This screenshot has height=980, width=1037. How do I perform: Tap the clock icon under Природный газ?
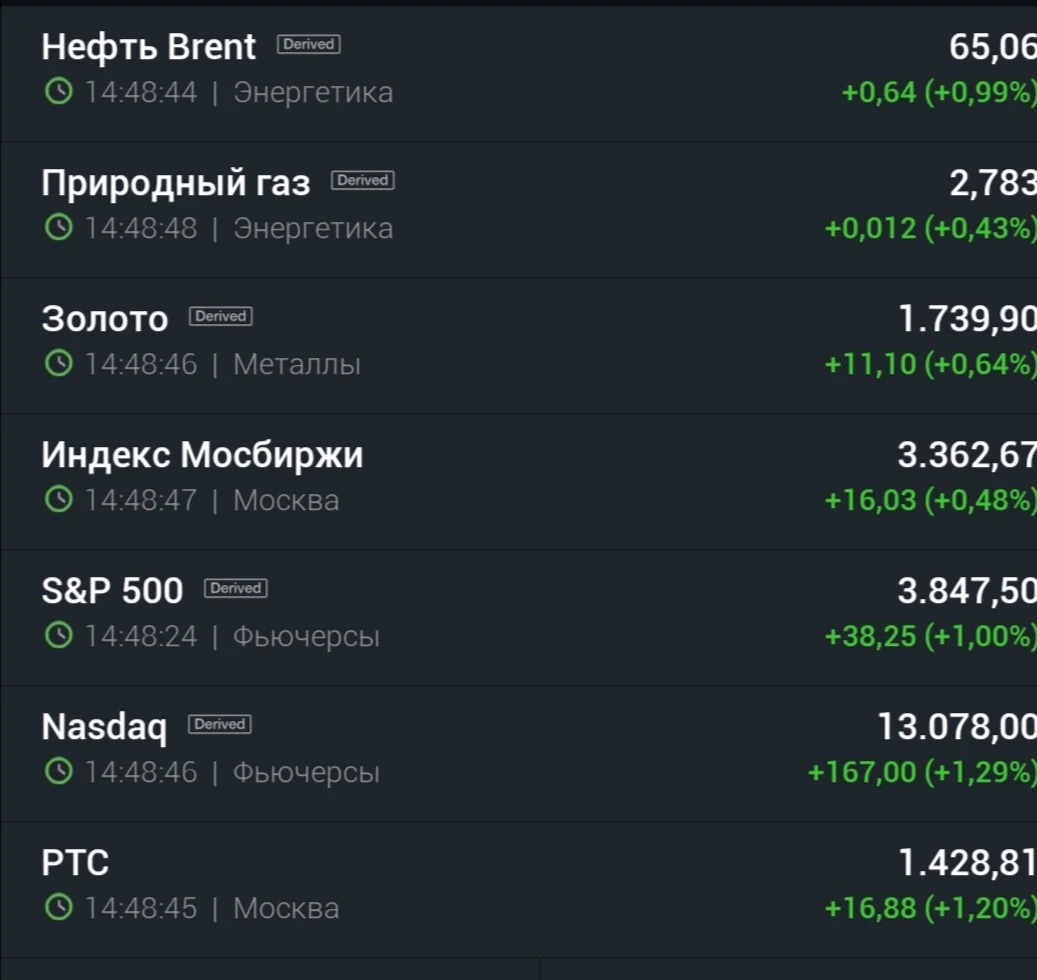click(x=58, y=227)
